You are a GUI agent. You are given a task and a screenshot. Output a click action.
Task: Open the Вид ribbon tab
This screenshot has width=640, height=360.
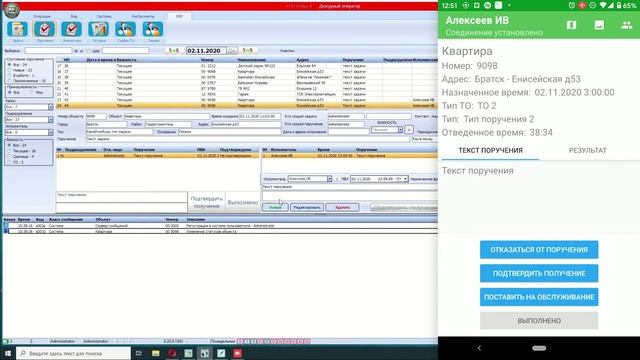click(73, 16)
